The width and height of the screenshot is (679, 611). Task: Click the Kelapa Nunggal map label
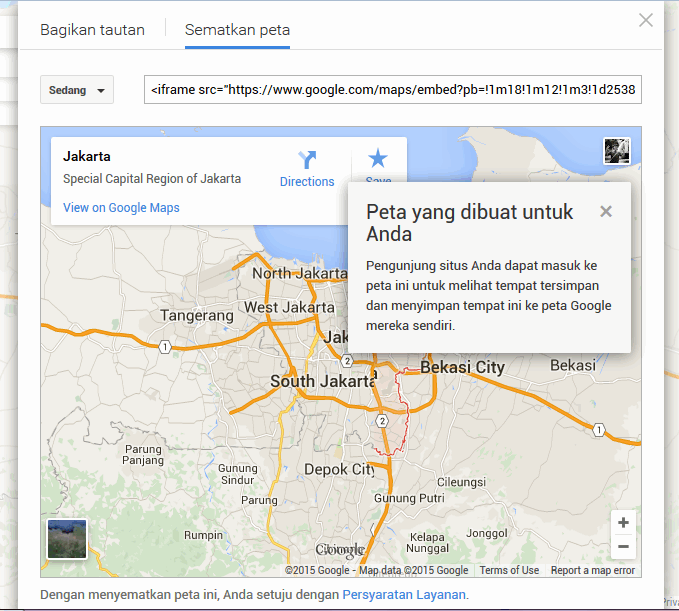427,543
